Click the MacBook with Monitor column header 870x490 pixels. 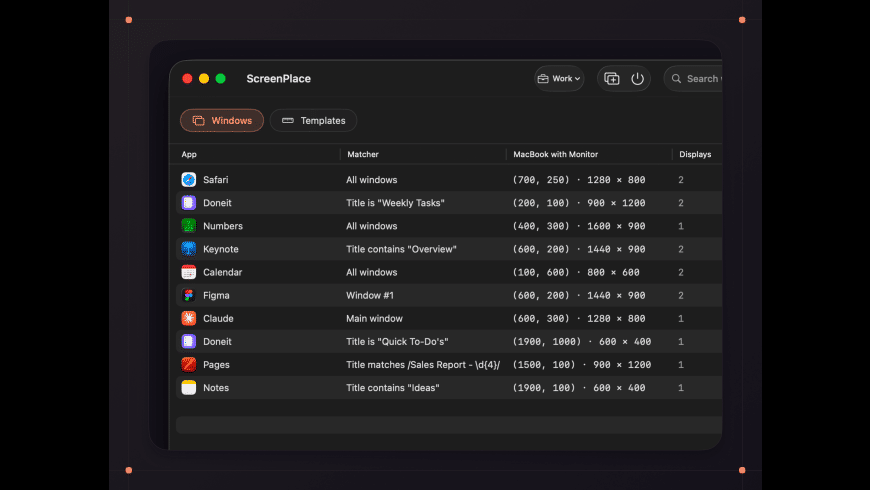click(555, 154)
